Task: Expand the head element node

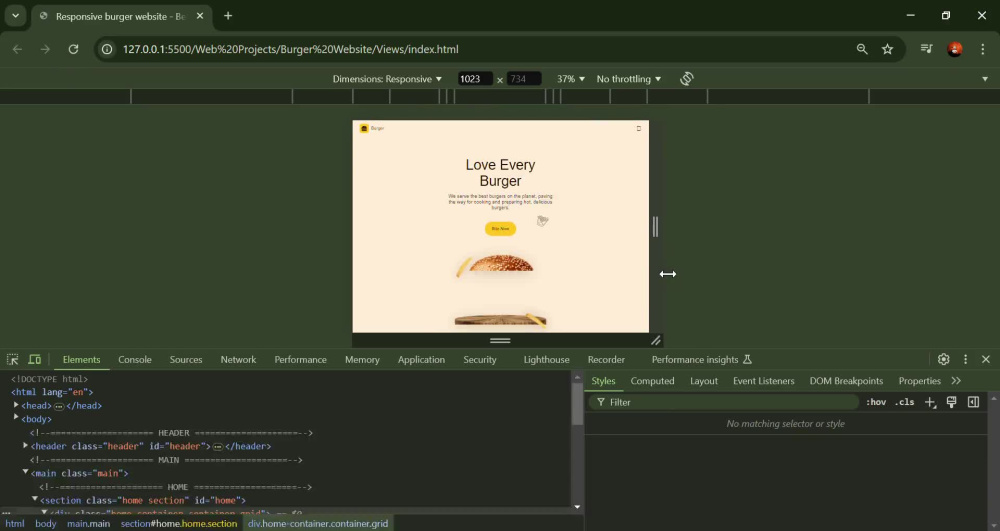Action: pyautogui.click(x=16, y=405)
